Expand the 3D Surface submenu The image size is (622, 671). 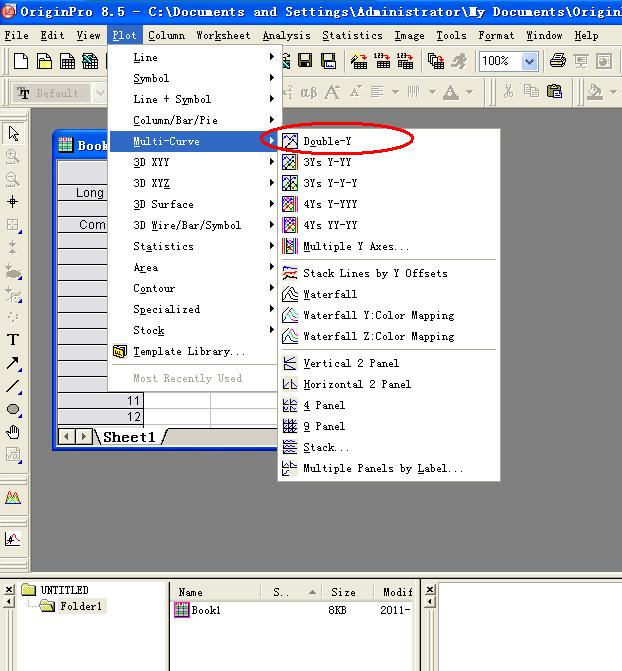(195, 204)
